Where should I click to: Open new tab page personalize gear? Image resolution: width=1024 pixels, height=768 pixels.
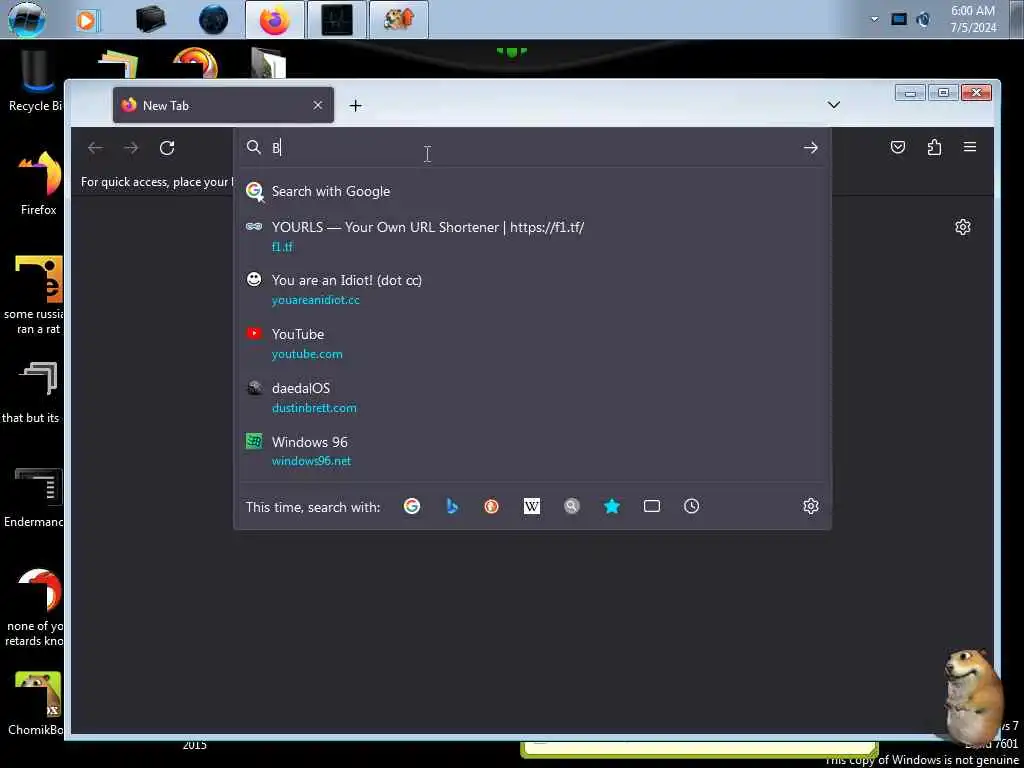[x=963, y=227]
